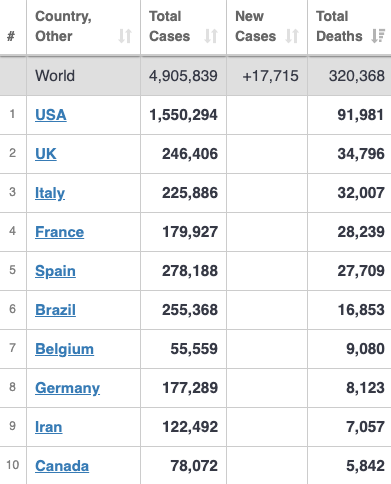Click USA total cases value 1,550,294

coord(183,115)
